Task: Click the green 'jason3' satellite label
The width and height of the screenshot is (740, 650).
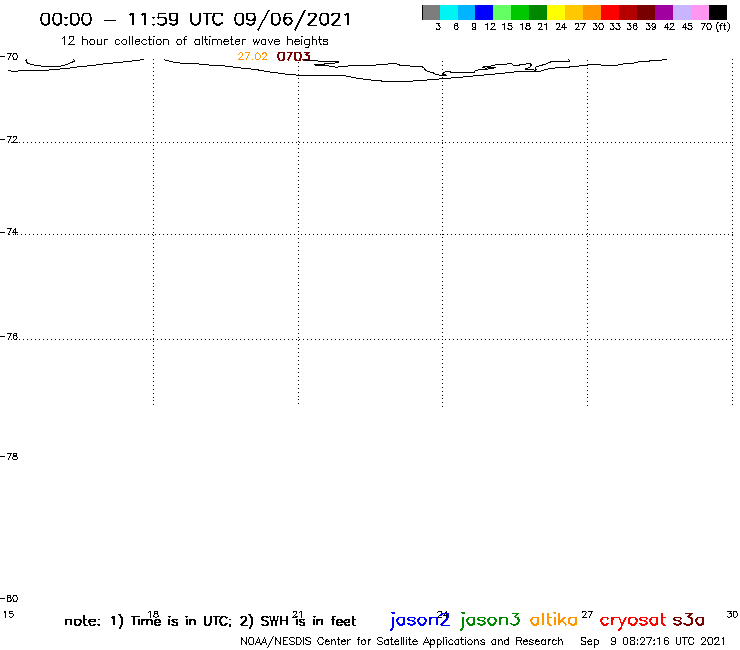Action: pos(490,620)
